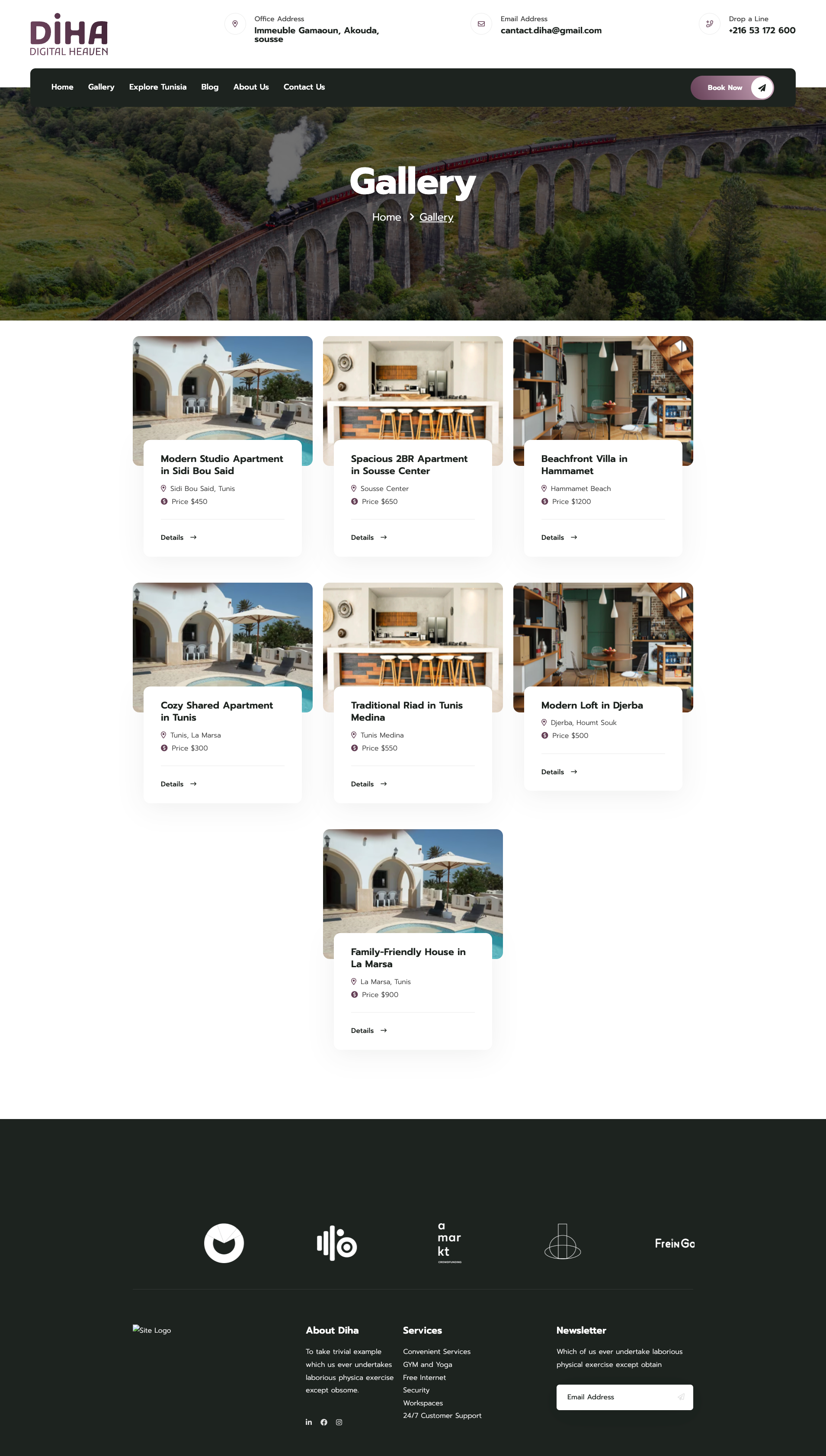826x1456 pixels.
Task: Click the FreinGo partner logo
Action: 675,1243
